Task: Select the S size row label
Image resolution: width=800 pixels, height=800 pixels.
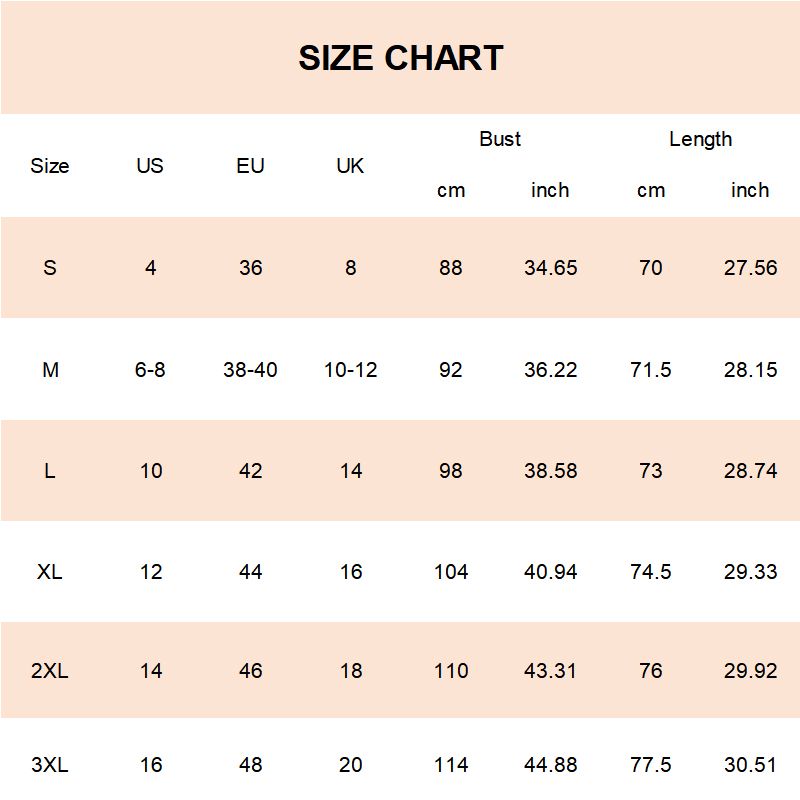Action: point(50,268)
